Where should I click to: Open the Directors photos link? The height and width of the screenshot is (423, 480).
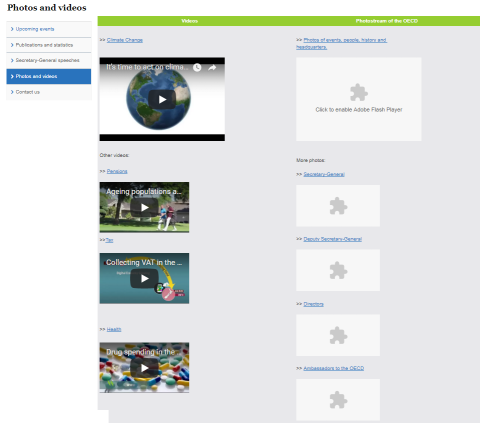click(313, 304)
